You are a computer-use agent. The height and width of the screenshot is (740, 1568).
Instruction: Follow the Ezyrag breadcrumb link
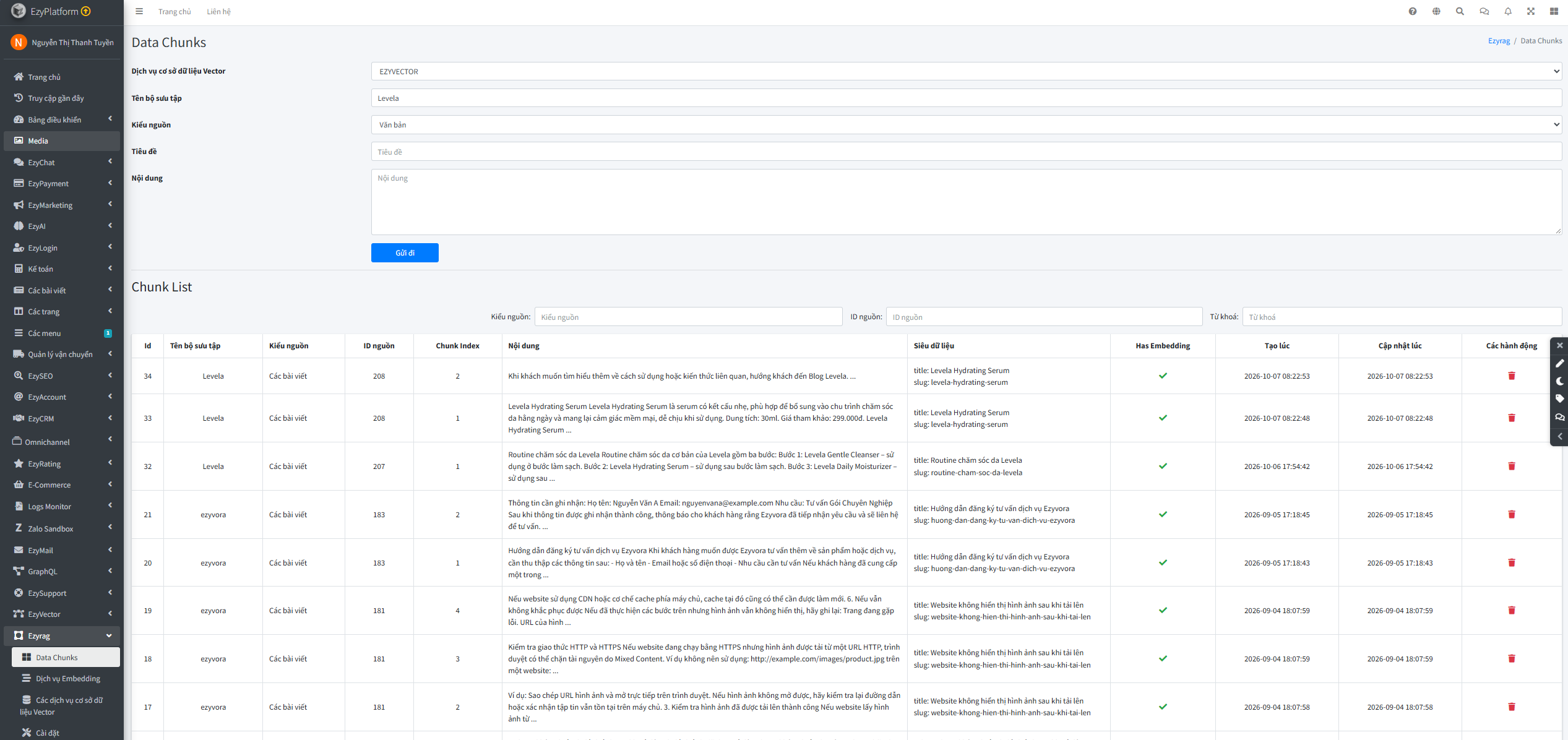point(1499,41)
